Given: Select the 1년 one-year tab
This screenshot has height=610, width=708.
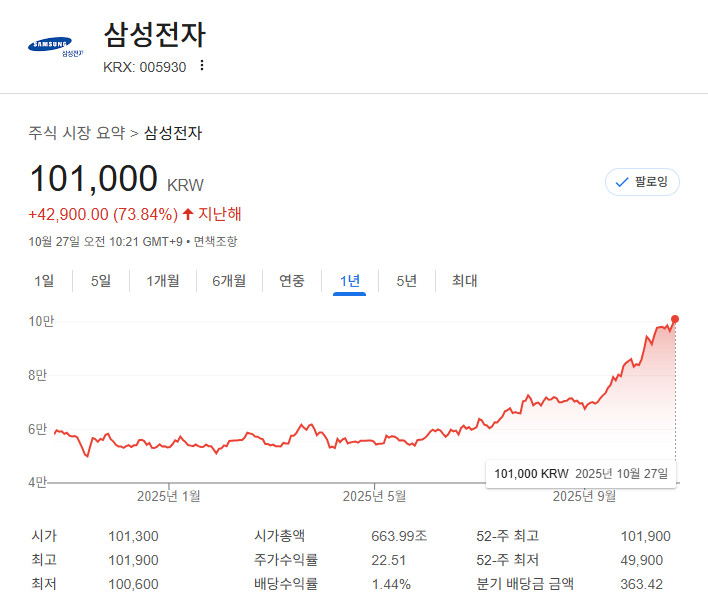Looking at the screenshot, I should (349, 281).
